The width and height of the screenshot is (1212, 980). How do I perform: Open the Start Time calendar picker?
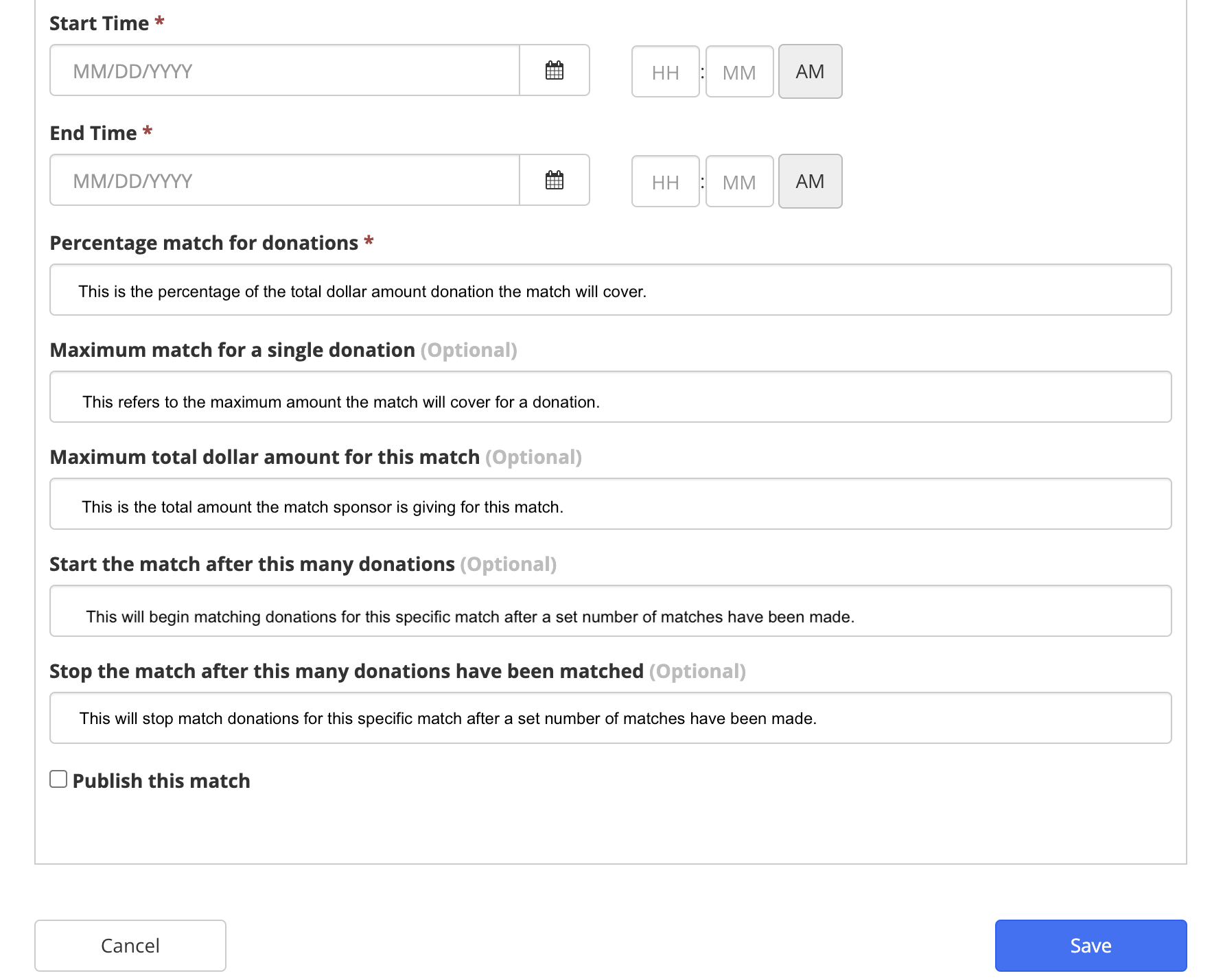[x=555, y=70]
